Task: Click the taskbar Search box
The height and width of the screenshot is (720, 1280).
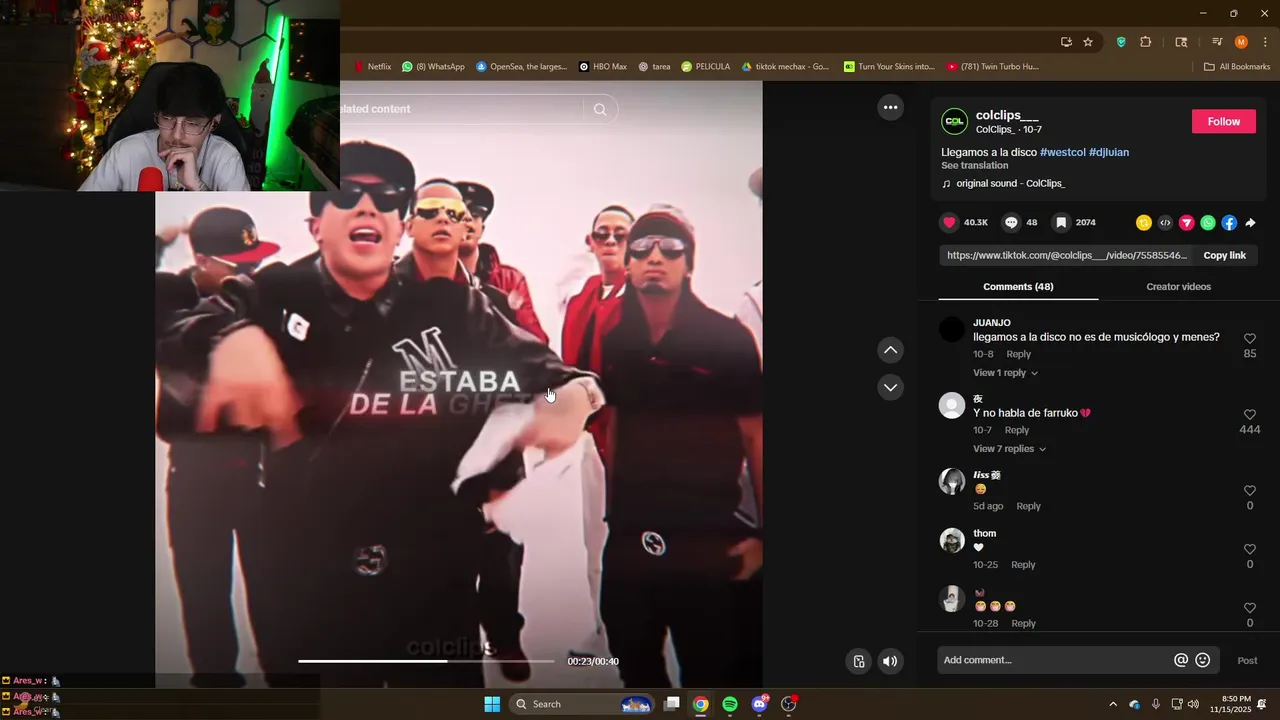Action: pyautogui.click(x=583, y=704)
